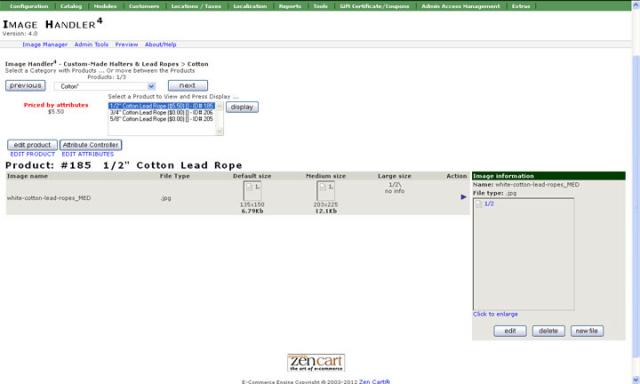Select the 5/8" Cotton Lead Rope list entry

click(162, 119)
